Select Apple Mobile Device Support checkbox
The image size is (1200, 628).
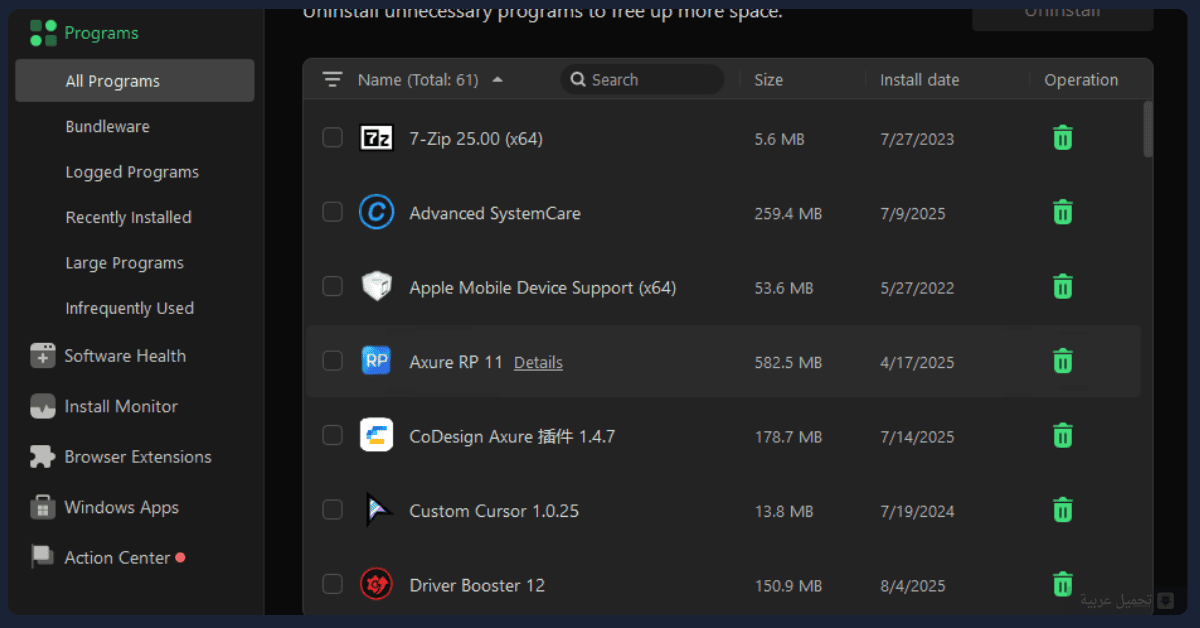pyautogui.click(x=332, y=287)
